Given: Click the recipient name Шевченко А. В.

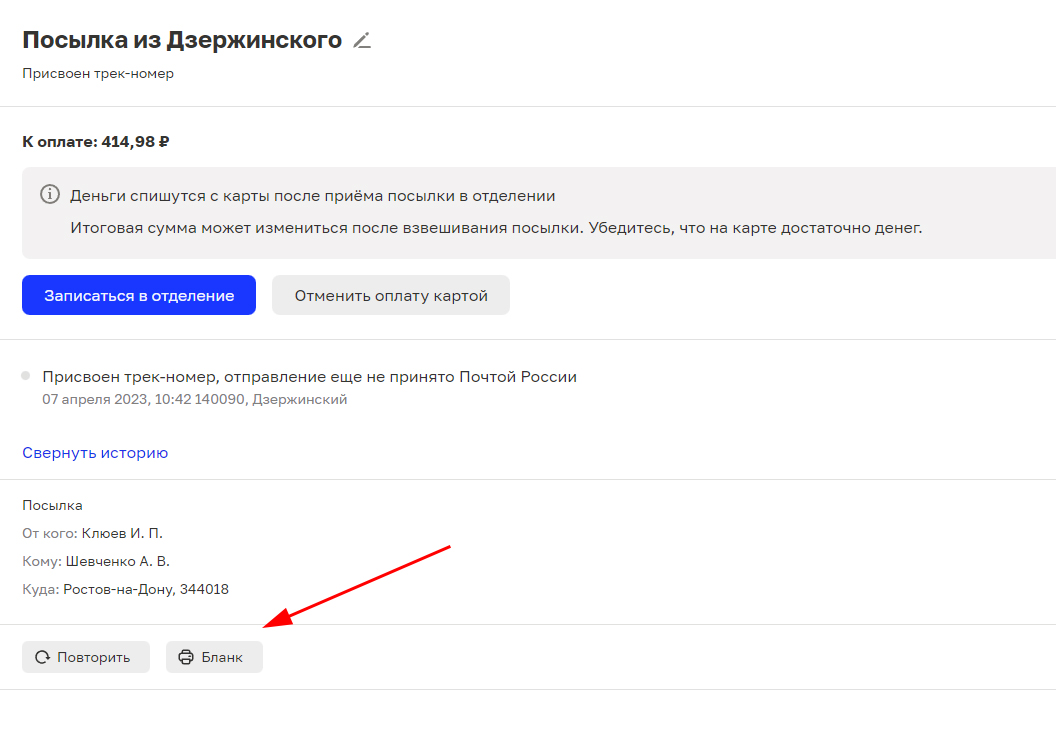Looking at the screenshot, I should tap(117, 562).
